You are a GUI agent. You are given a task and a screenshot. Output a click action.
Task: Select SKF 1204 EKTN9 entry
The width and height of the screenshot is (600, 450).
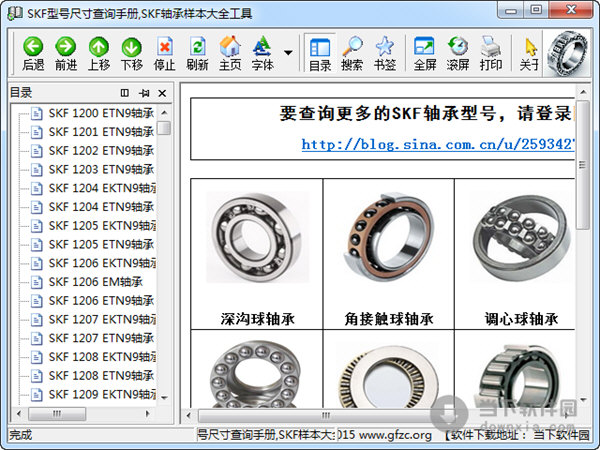click(x=102, y=188)
